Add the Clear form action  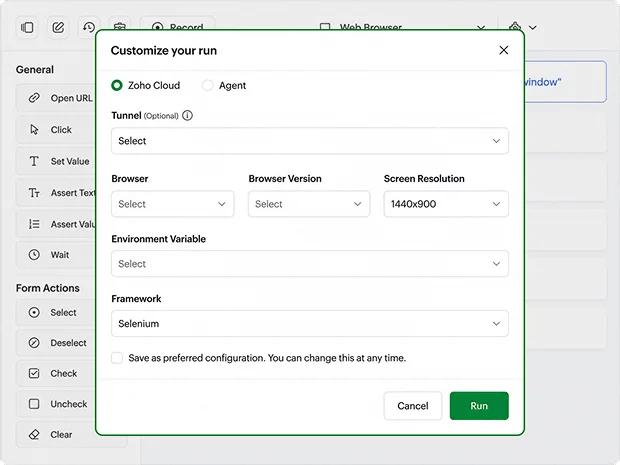coord(55,435)
